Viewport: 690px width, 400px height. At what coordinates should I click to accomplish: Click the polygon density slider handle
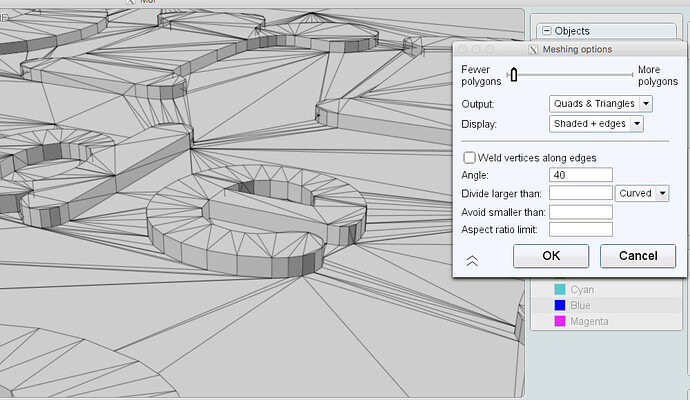pyautogui.click(x=514, y=75)
